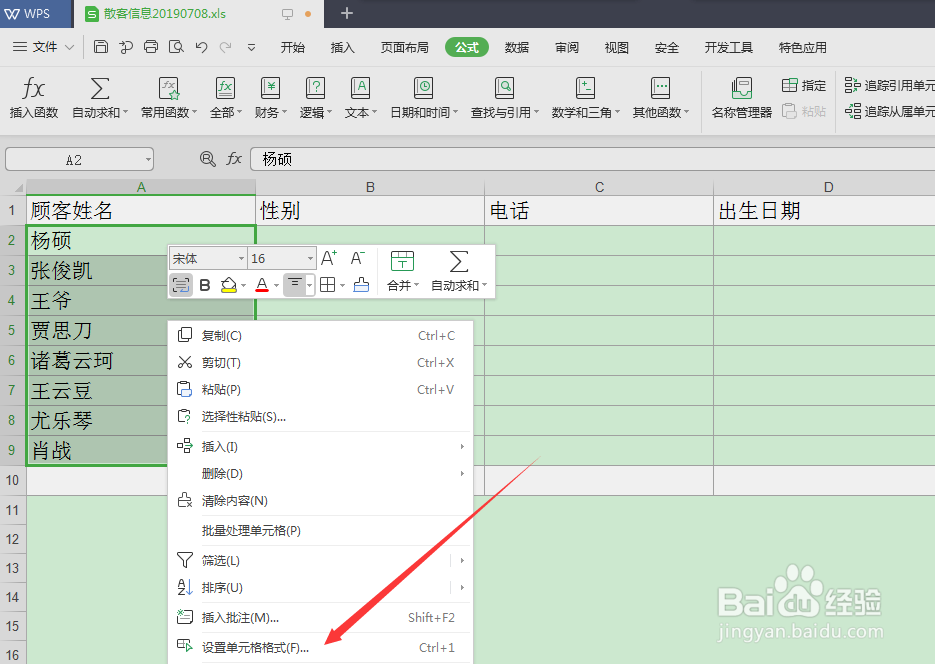Screen dimensions: 935x664
Task: Switch to the 开始 ribbon tab
Action: 293,47
